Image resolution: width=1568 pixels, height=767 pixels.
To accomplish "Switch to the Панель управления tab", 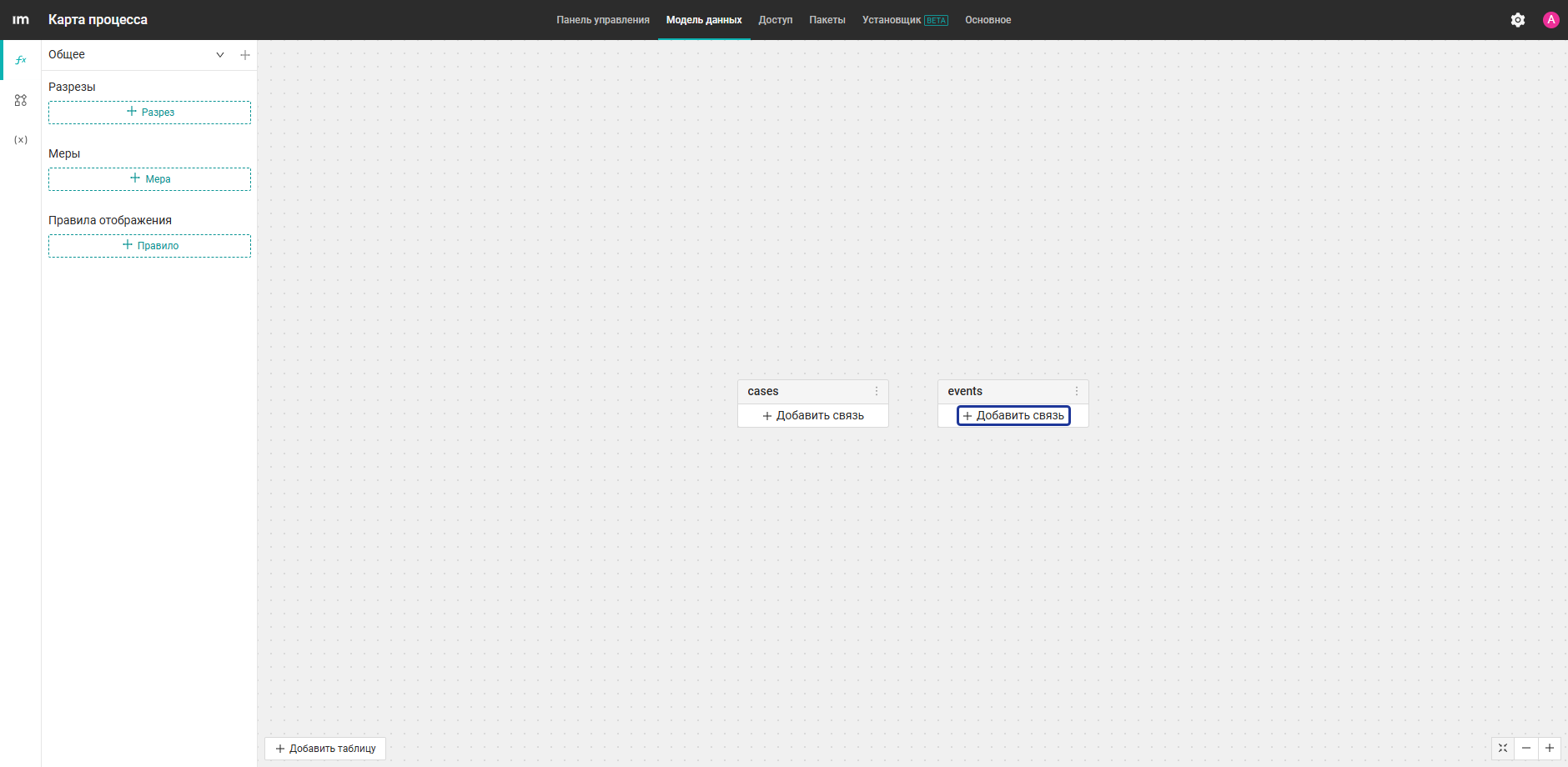I will [x=603, y=20].
